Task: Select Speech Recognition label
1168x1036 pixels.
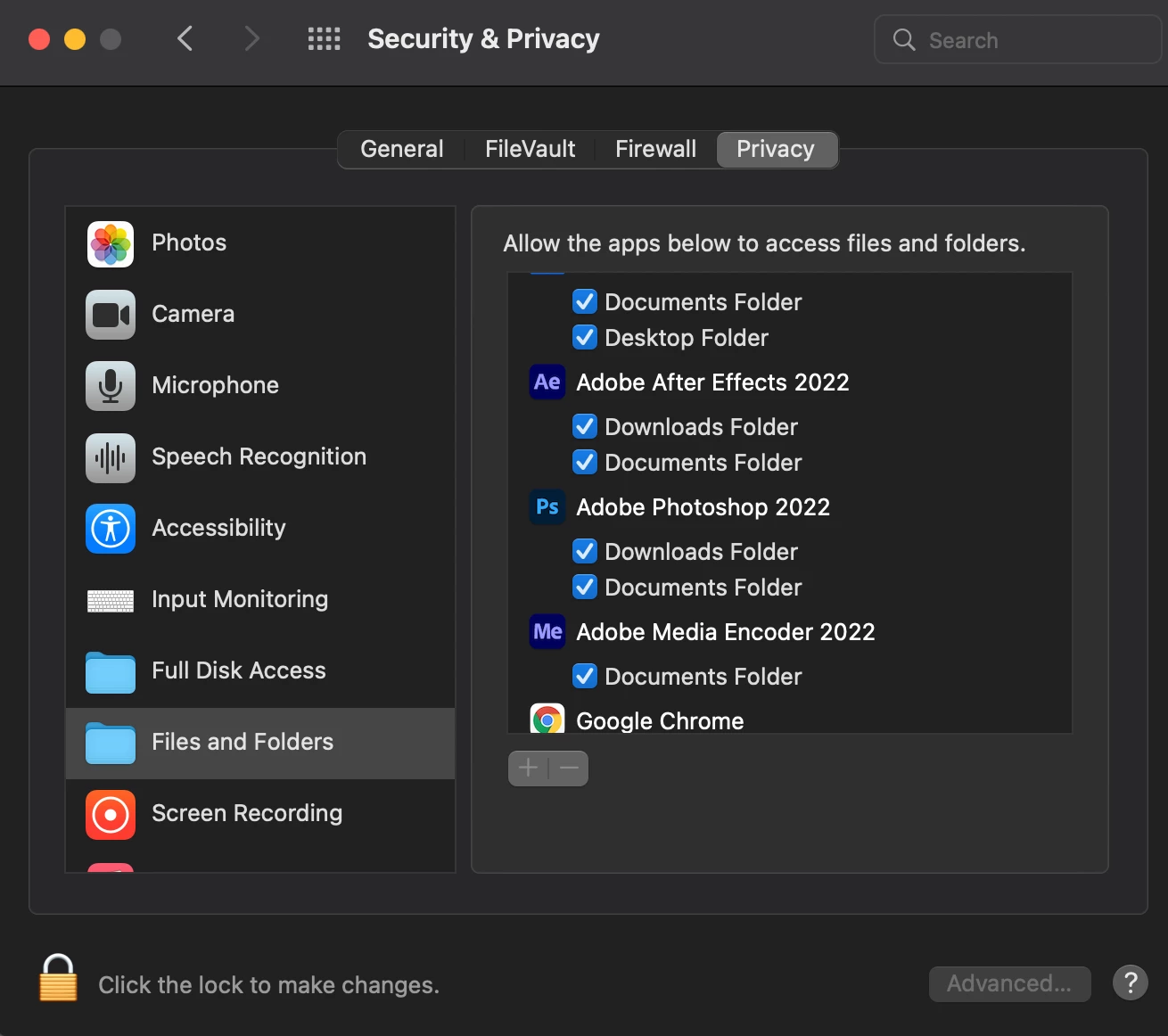Action: coord(259,456)
